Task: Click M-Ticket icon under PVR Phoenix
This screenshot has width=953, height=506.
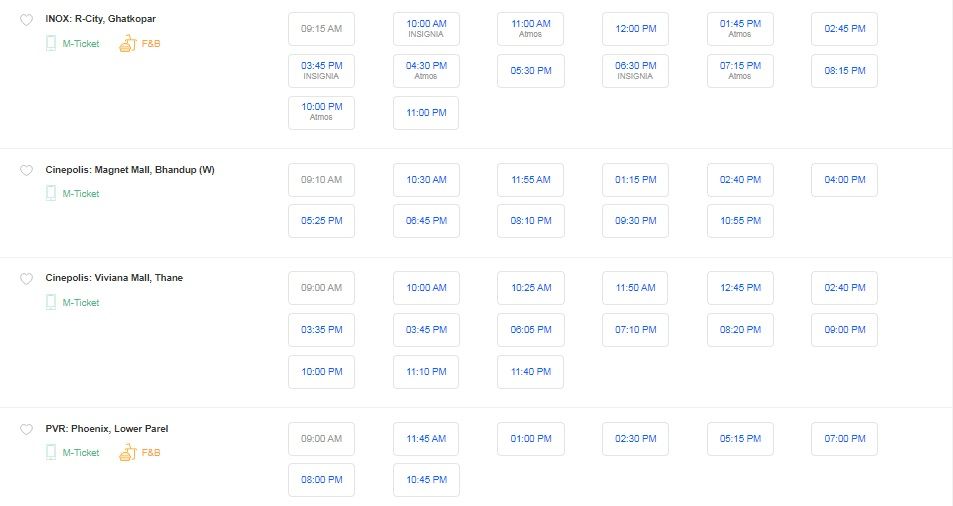Action: coord(51,453)
